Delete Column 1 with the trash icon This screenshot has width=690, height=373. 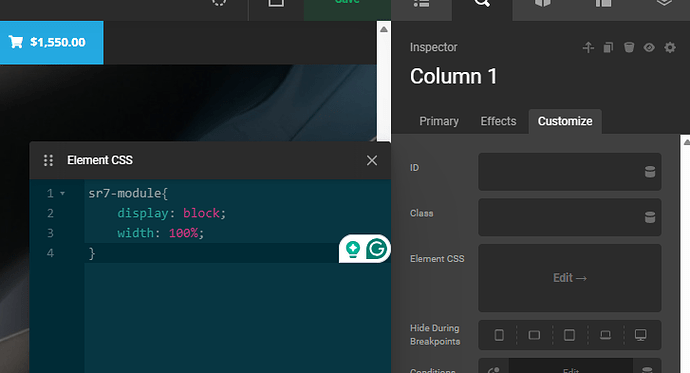(629, 48)
